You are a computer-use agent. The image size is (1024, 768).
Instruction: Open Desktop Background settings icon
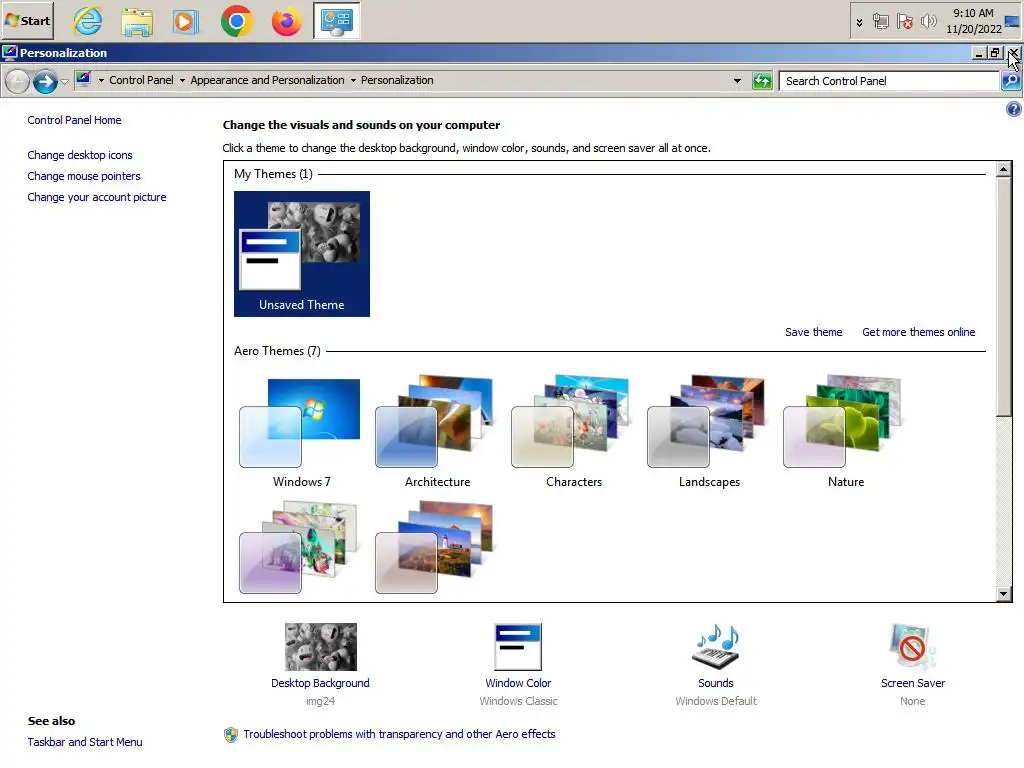click(x=321, y=647)
